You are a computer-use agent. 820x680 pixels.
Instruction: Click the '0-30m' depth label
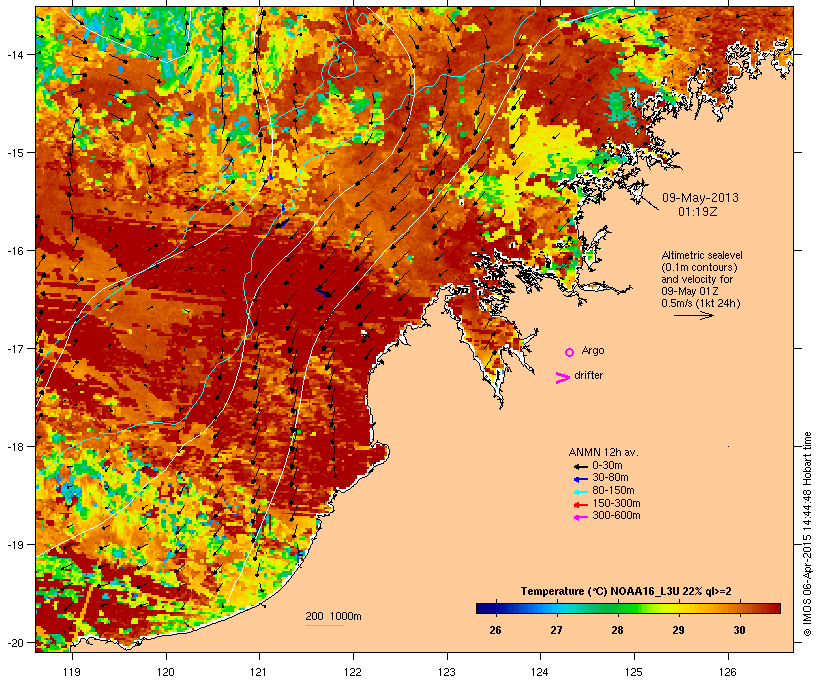click(x=607, y=465)
